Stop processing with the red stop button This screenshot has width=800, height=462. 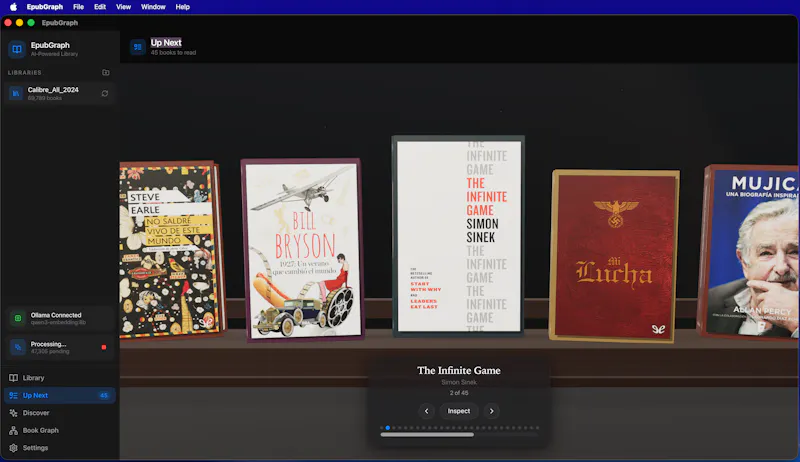(x=104, y=347)
